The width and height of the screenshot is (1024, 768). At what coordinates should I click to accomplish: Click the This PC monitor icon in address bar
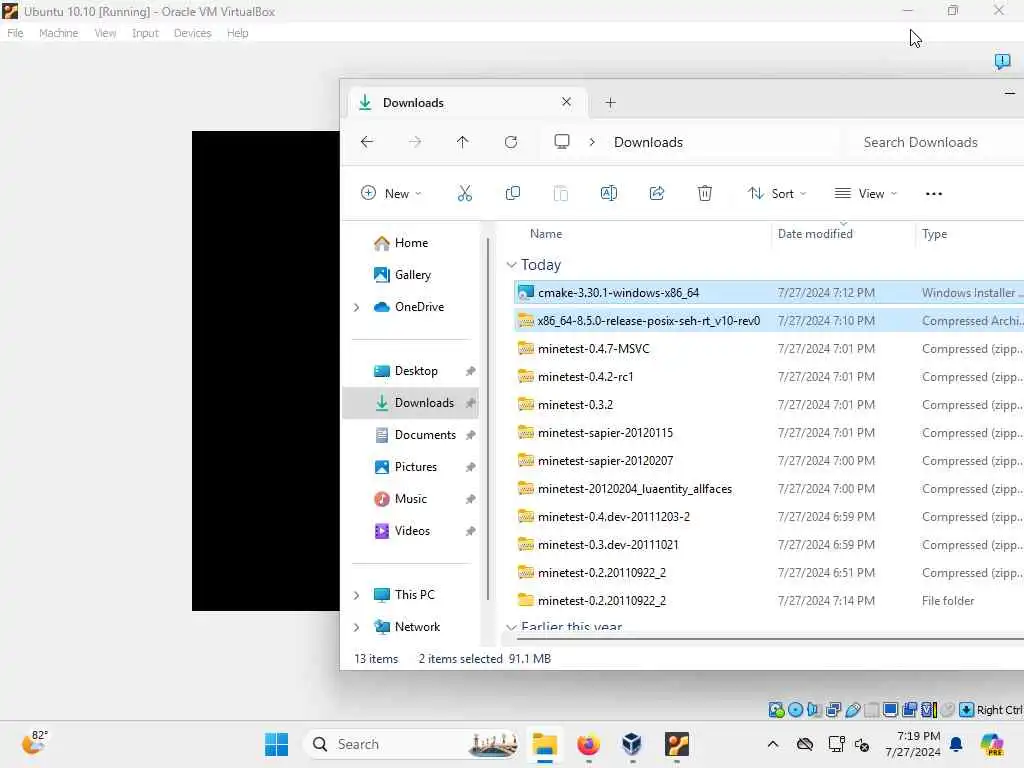click(x=562, y=142)
